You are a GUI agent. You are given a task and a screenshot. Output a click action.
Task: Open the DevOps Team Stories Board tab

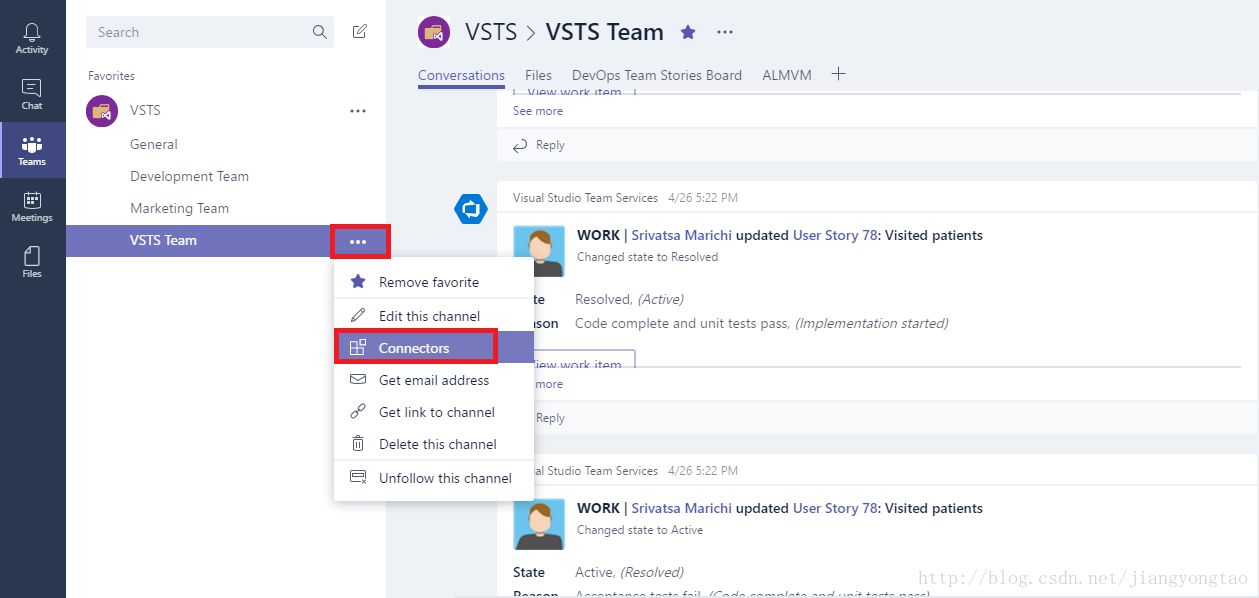(x=657, y=75)
